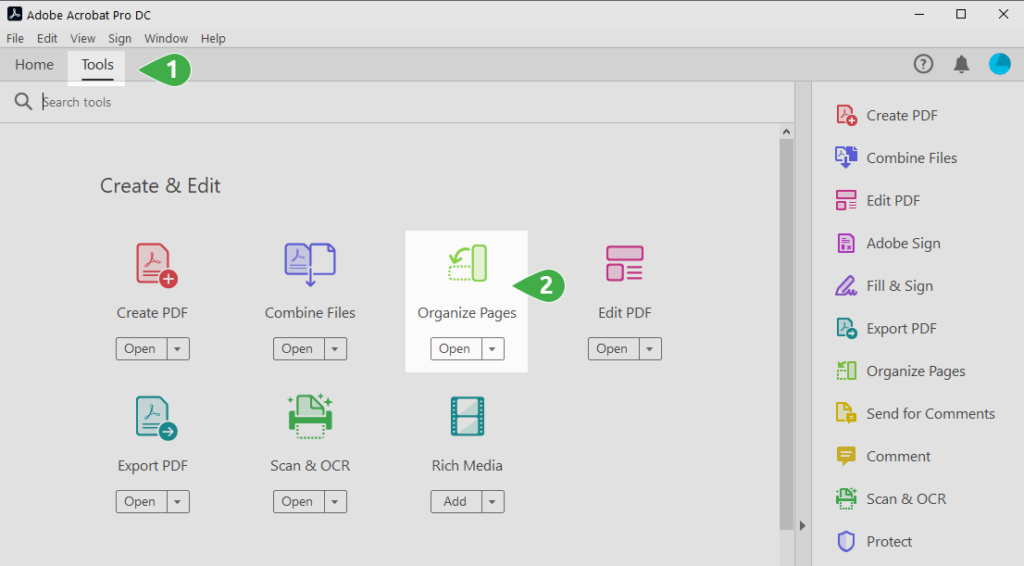This screenshot has width=1024, height=566.
Task: Expand the Create PDF Open dropdown arrow
Action: pos(178,349)
